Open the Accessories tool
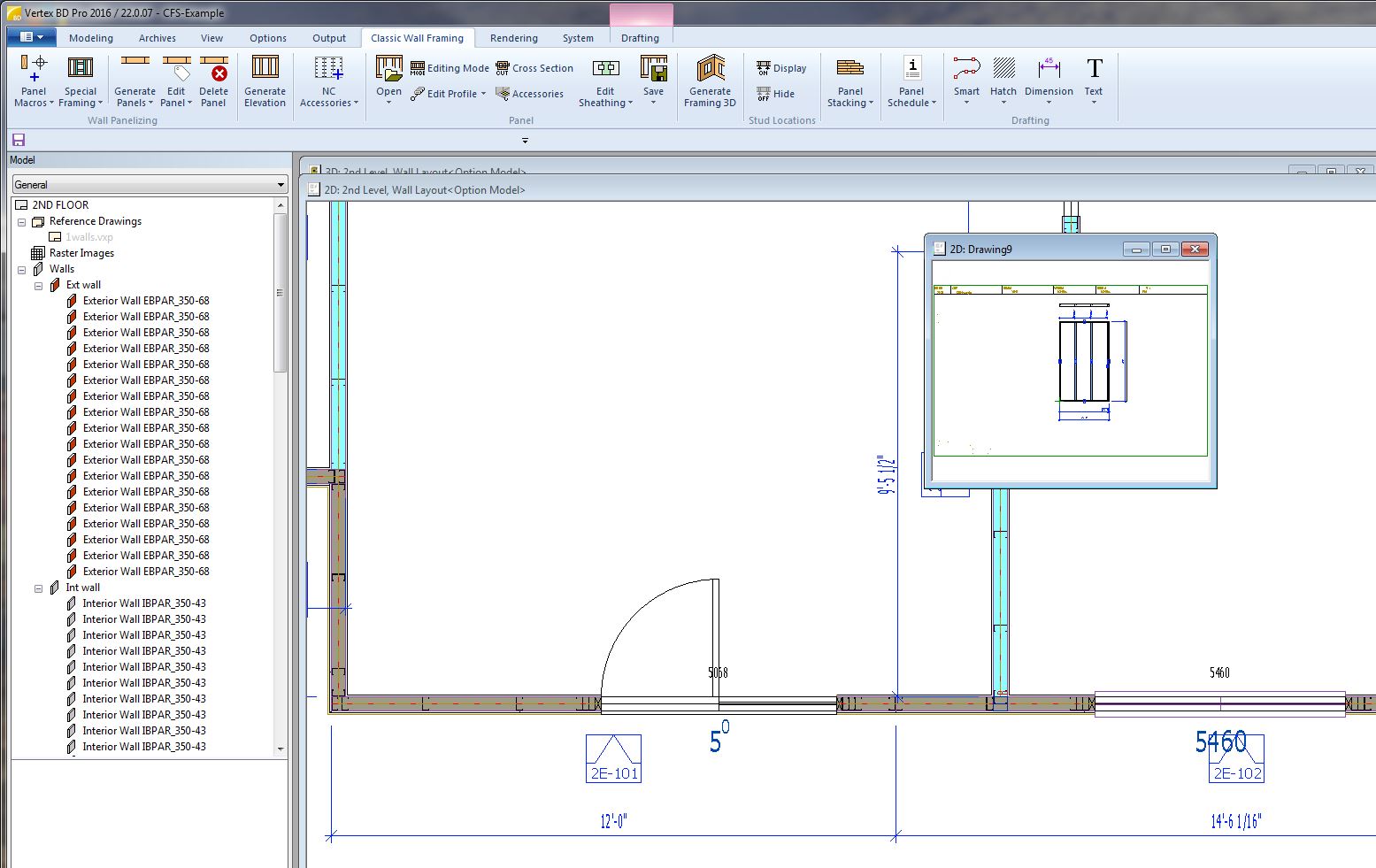Viewport: 1376px width, 868px height. [x=529, y=94]
